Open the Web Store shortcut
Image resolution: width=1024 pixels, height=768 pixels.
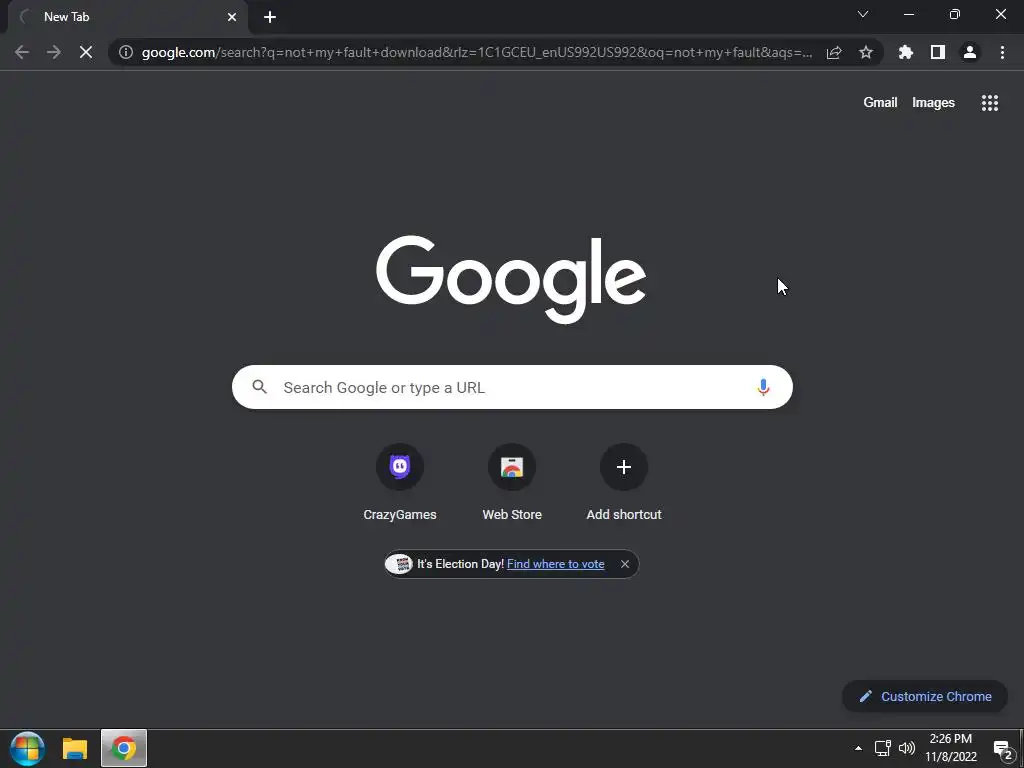coord(512,483)
